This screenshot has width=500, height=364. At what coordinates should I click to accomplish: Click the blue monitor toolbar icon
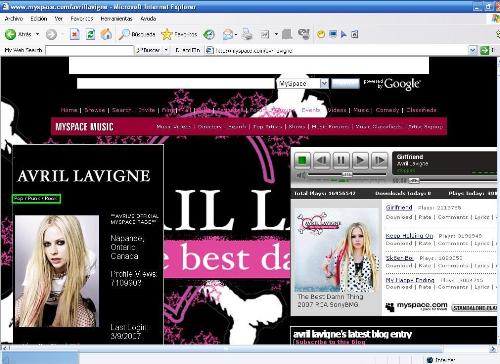pyautogui.click(x=333, y=34)
